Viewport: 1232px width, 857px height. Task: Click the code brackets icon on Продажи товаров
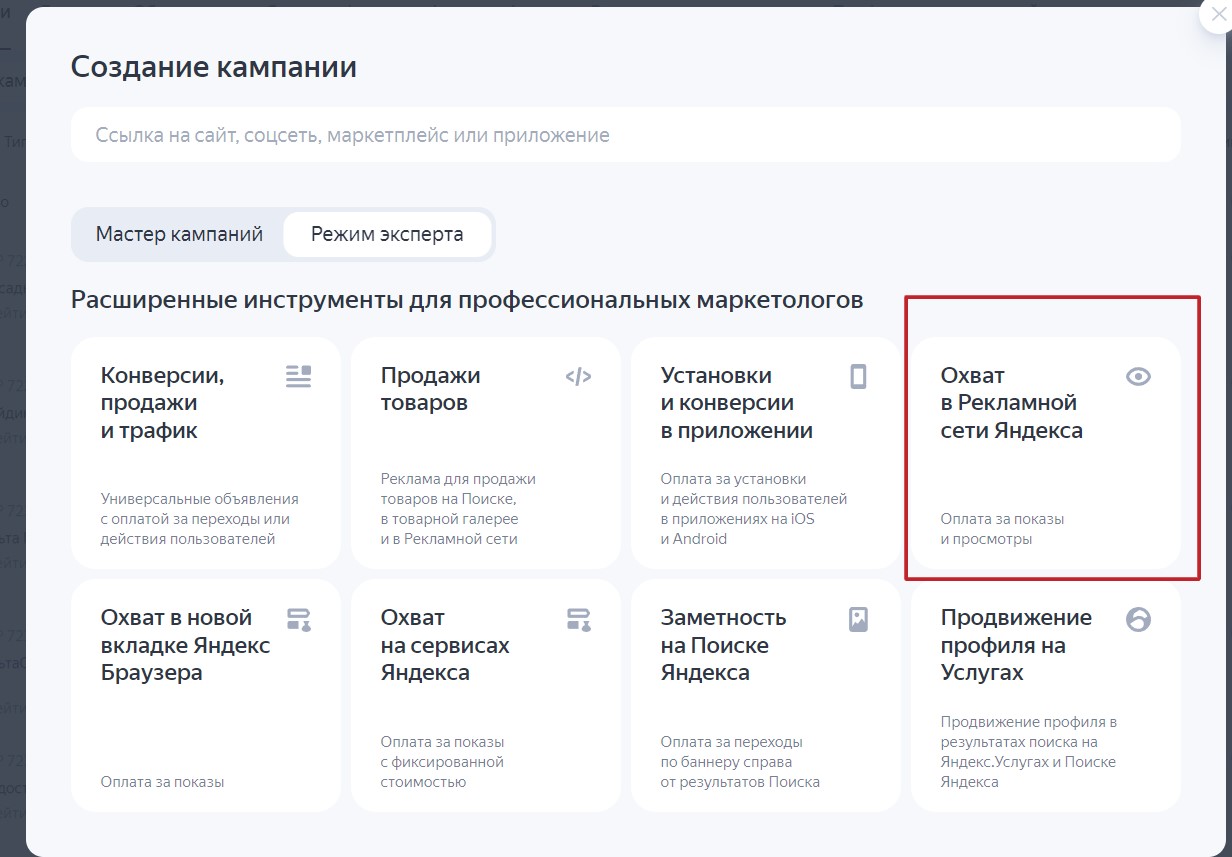578,377
